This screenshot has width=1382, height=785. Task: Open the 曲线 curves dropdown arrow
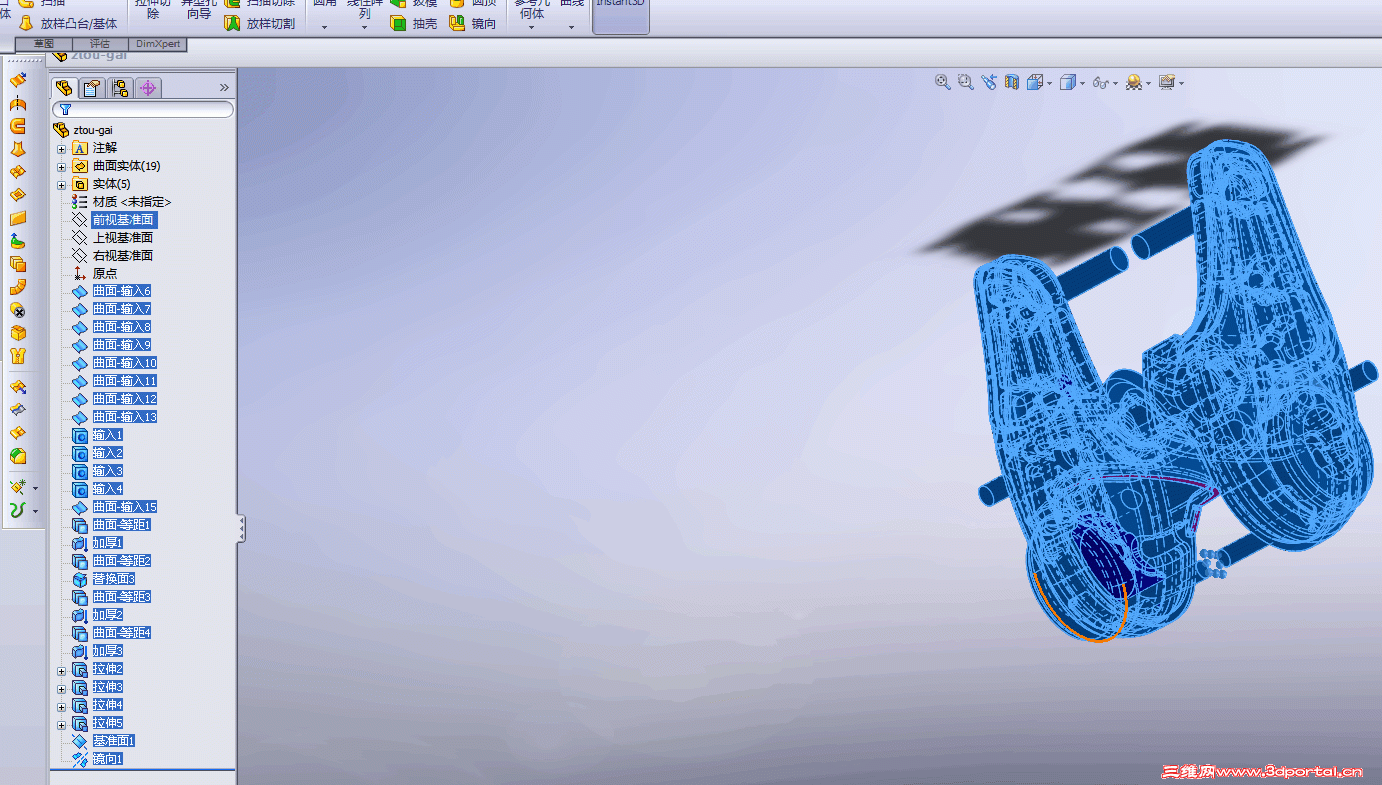click(572, 27)
